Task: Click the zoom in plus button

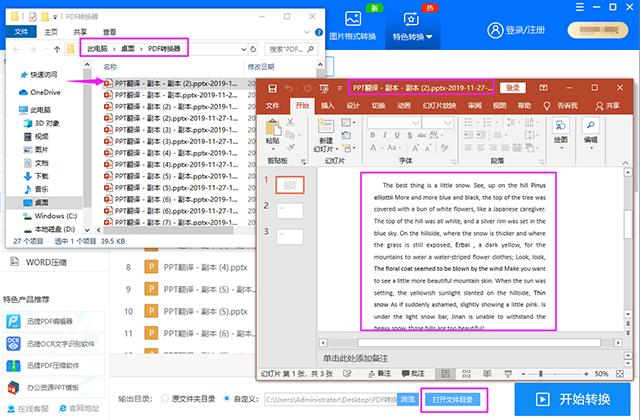Action: point(586,373)
